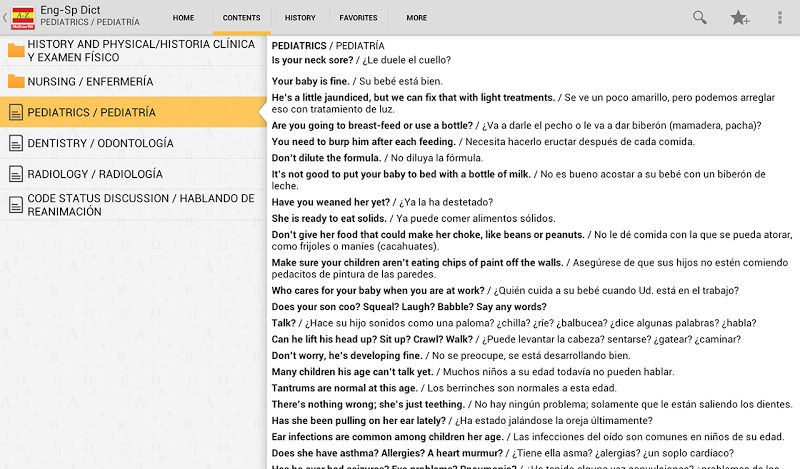Open the Favorites tab
The height and width of the screenshot is (469, 800).
click(358, 18)
